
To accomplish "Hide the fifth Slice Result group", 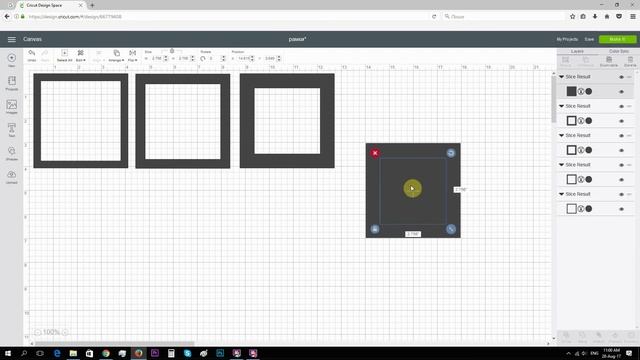I will [x=621, y=194].
